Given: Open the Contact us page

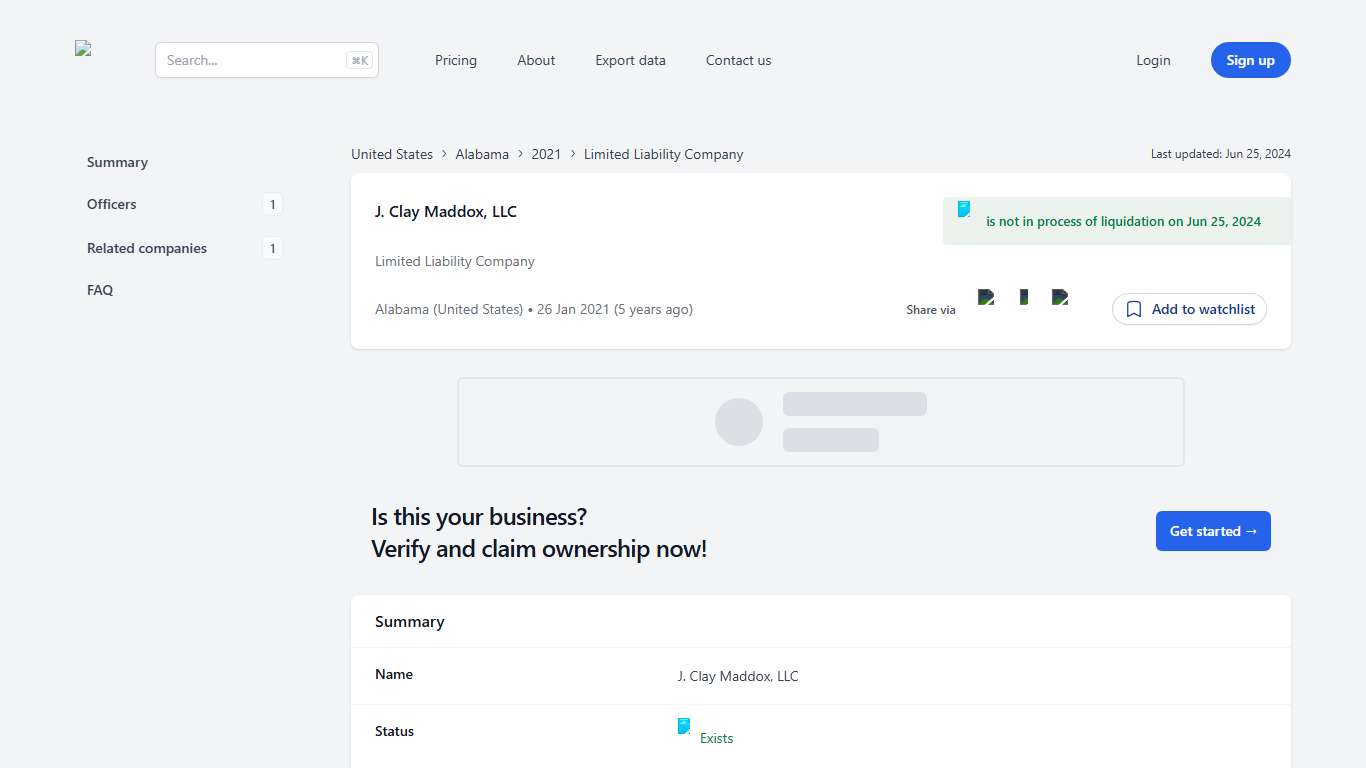Looking at the screenshot, I should point(738,60).
